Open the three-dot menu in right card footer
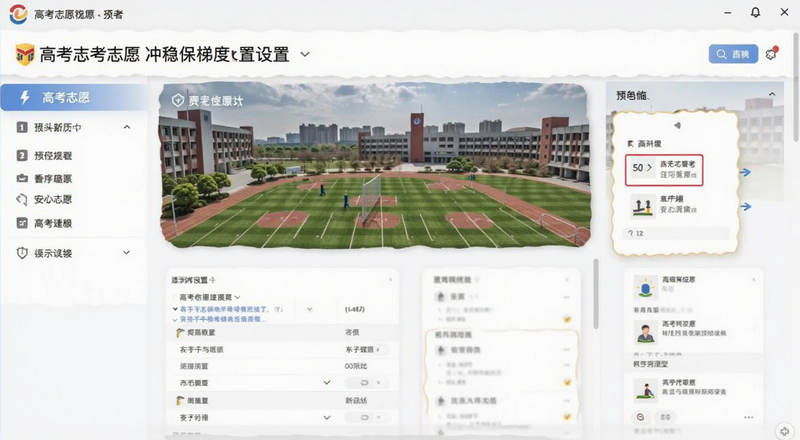This screenshot has width=800, height=440. [748, 418]
